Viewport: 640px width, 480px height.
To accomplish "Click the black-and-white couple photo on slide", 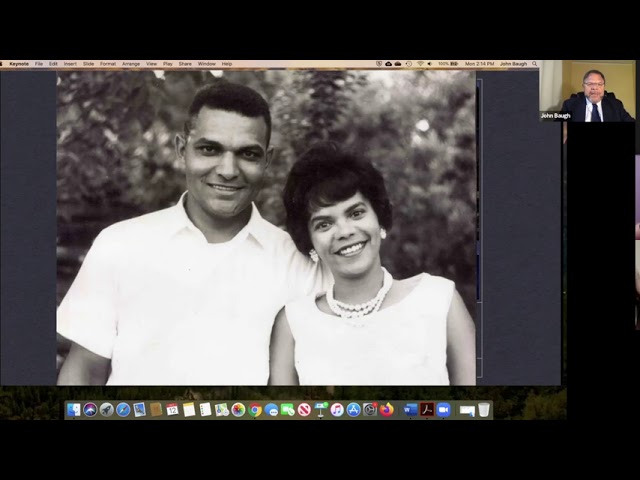I will 266,228.
